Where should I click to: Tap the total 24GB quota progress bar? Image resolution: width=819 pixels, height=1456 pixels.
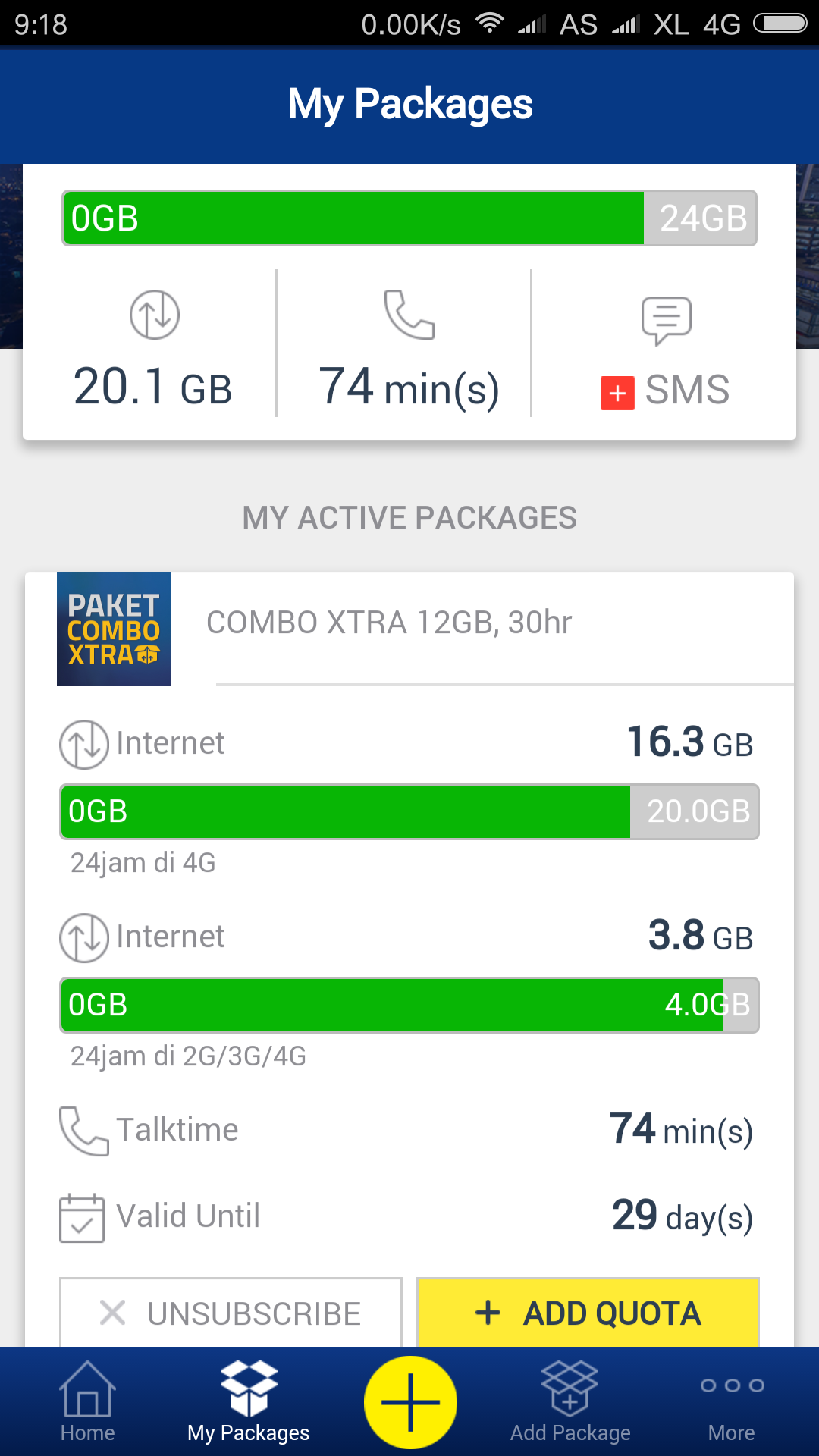(x=409, y=218)
